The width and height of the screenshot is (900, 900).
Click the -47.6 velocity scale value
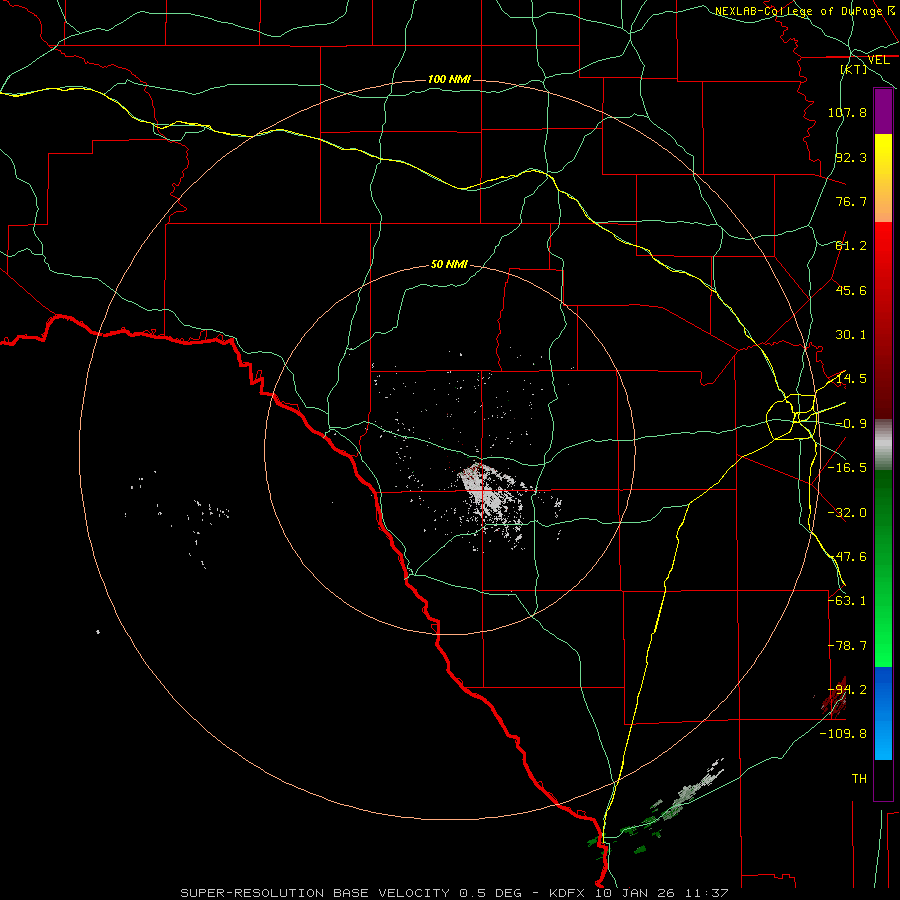[847, 557]
